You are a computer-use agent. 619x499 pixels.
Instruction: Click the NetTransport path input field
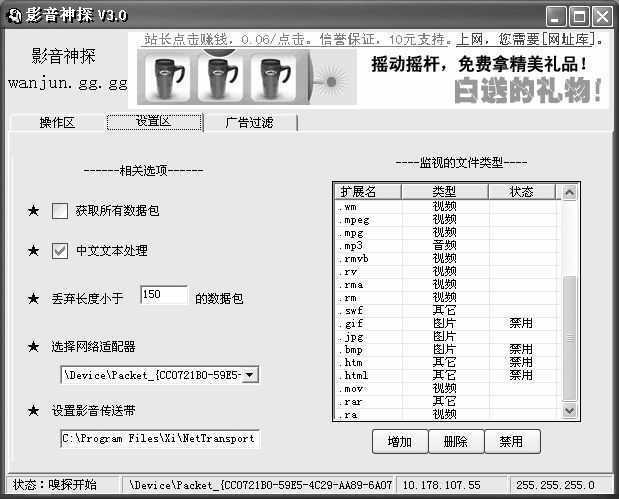pos(159,438)
